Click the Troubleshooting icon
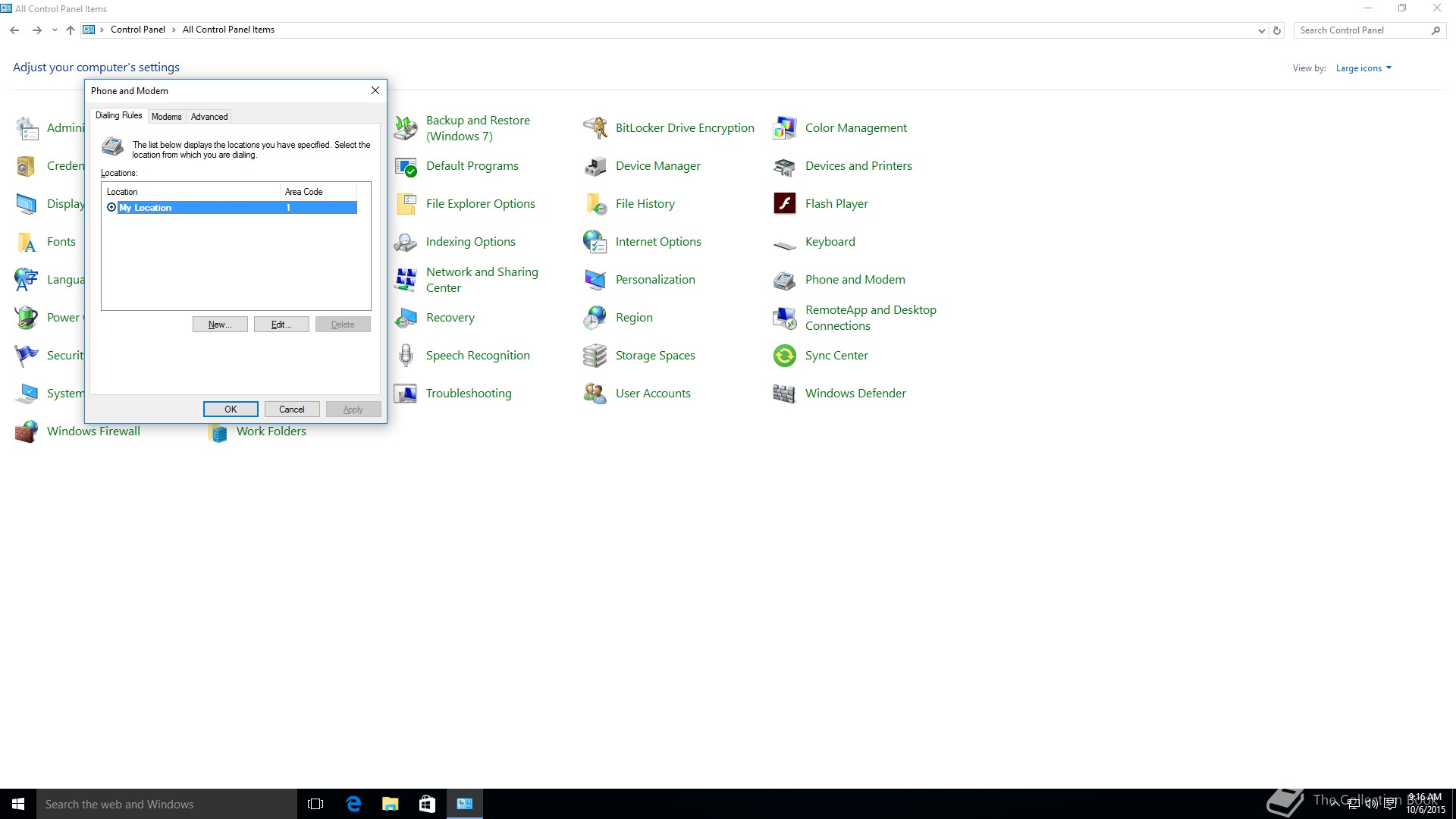This screenshot has height=819, width=1456. coord(406,394)
